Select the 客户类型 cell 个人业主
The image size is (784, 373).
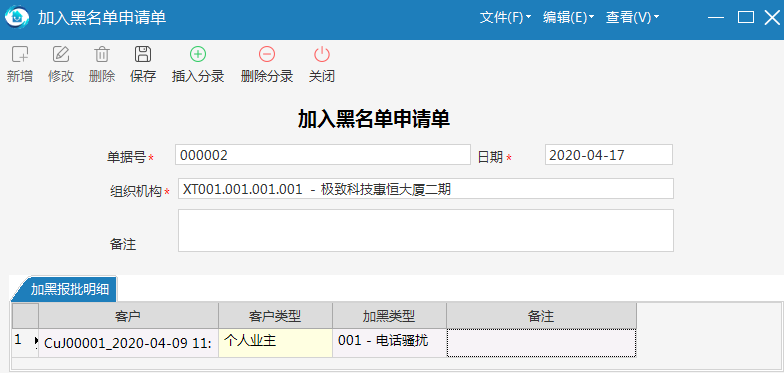276,343
